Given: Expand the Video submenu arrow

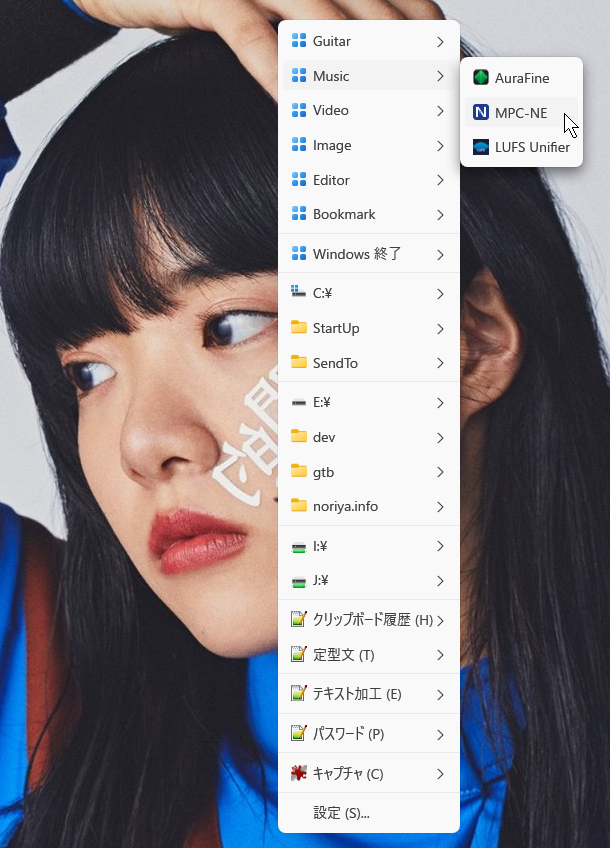Looking at the screenshot, I should pyautogui.click(x=440, y=111).
